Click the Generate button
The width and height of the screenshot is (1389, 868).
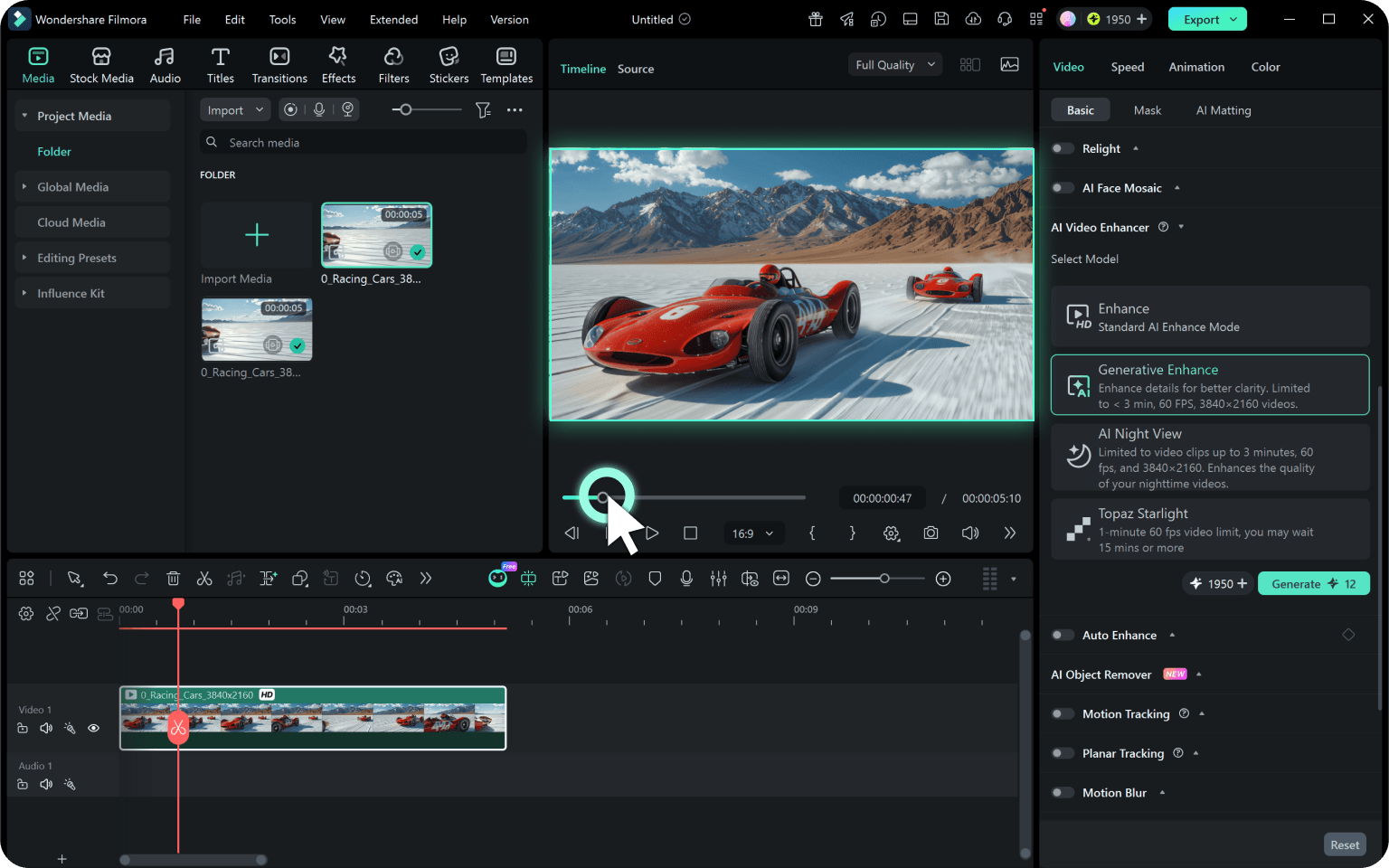1313,584
